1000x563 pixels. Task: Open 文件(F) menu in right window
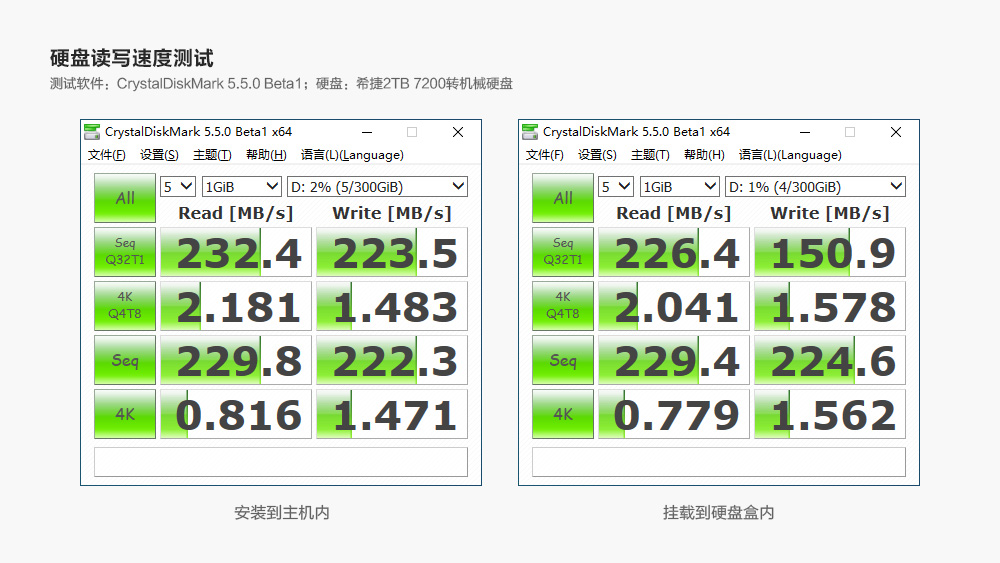[x=545, y=155]
